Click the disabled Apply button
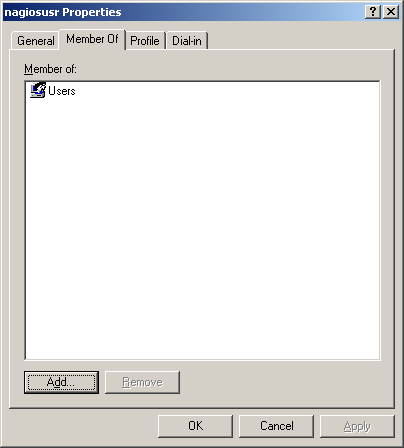This screenshot has height=448, width=404. (x=357, y=426)
